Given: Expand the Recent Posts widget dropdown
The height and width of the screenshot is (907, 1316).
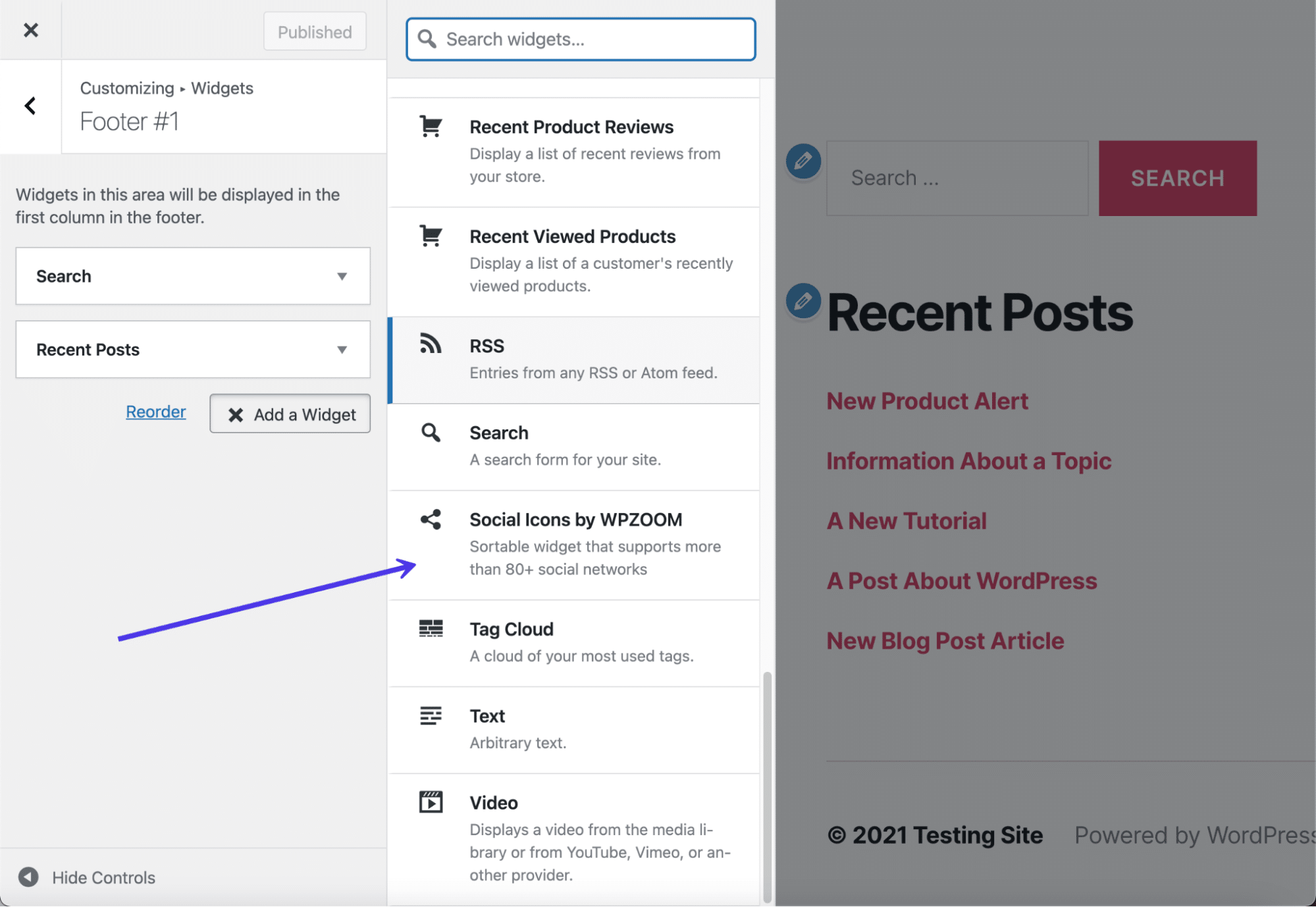Looking at the screenshot, I should point(343,348).
